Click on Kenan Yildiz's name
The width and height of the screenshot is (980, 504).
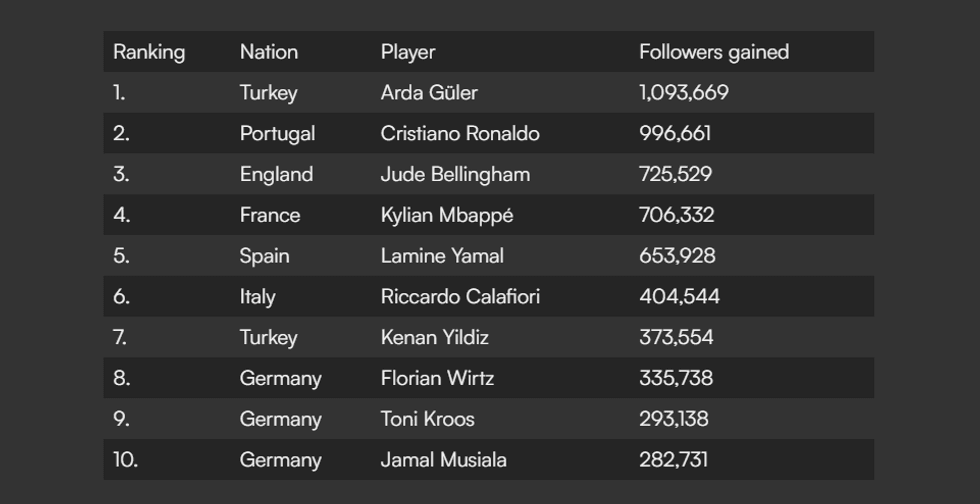point(435,338)
